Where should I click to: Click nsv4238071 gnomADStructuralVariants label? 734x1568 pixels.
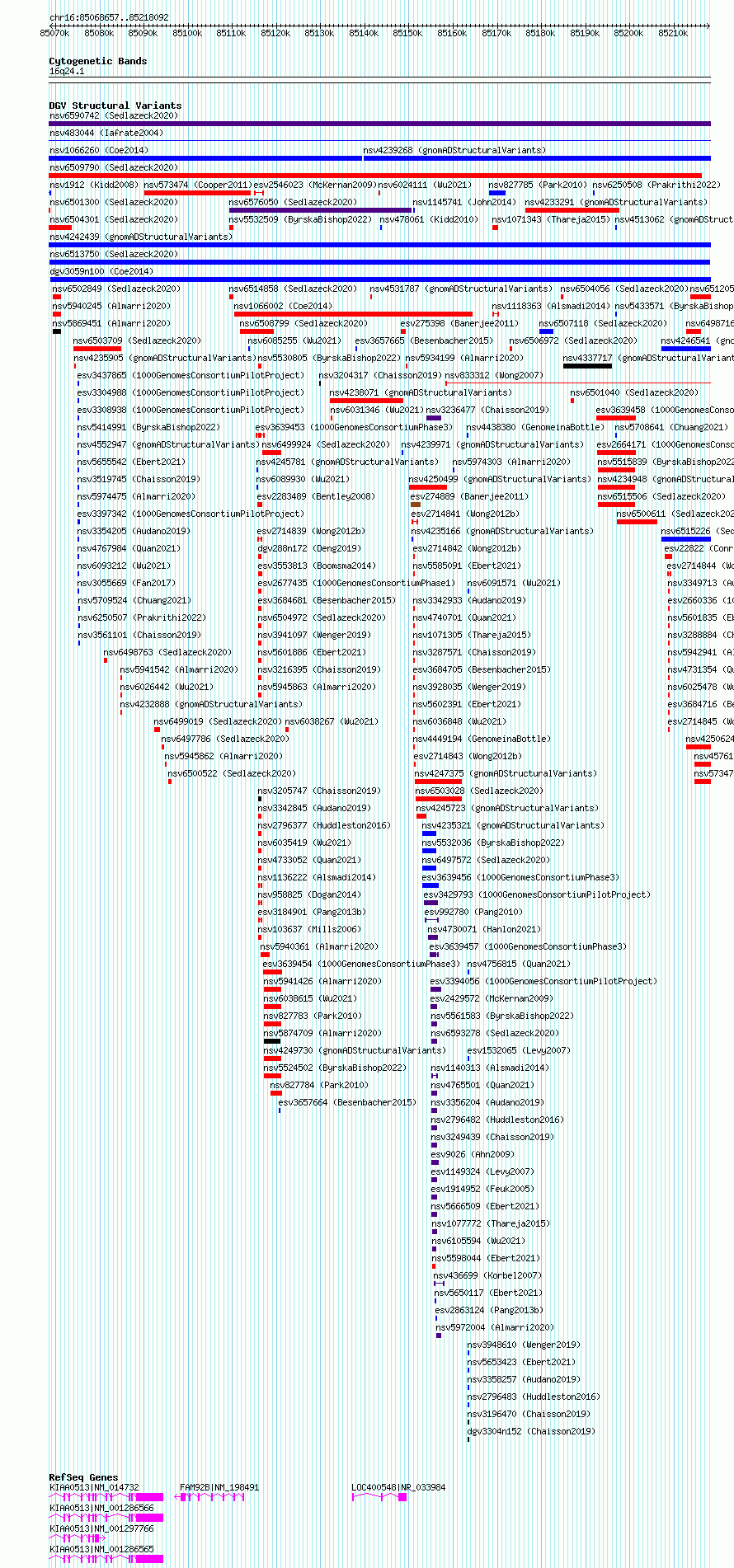[x=421, y=393]
